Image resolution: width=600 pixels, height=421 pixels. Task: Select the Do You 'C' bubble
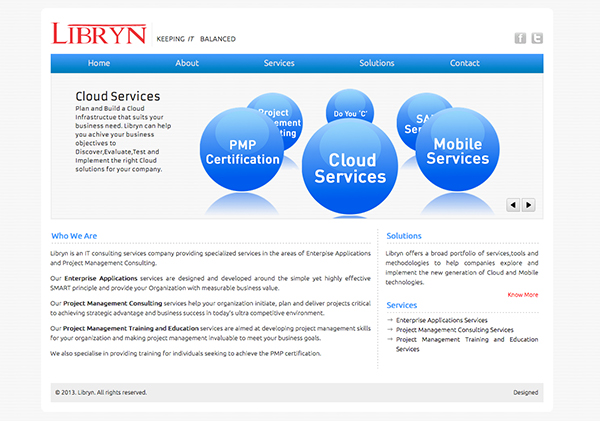[350, 106]
